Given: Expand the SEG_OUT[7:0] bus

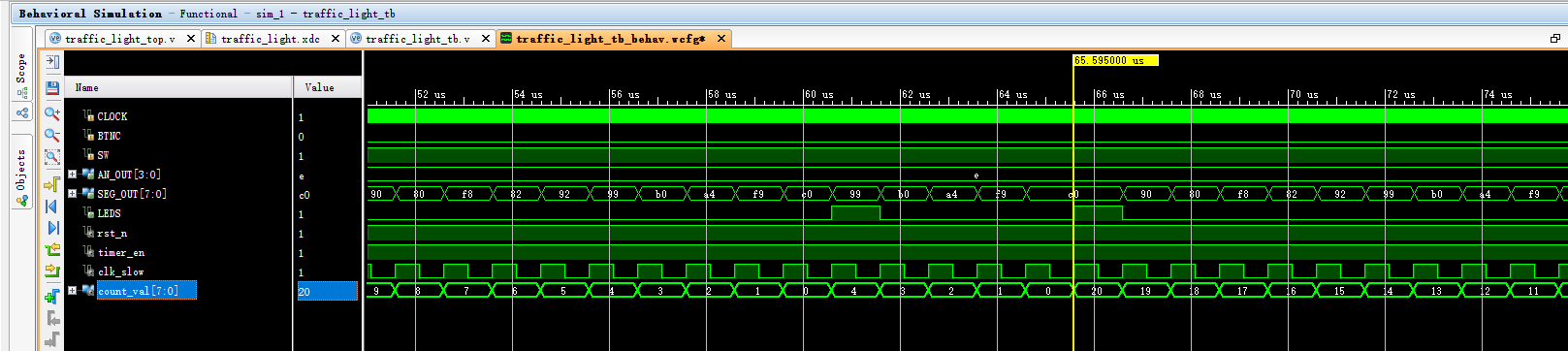Looking at the screenshot, I should [x=72, y=194].
